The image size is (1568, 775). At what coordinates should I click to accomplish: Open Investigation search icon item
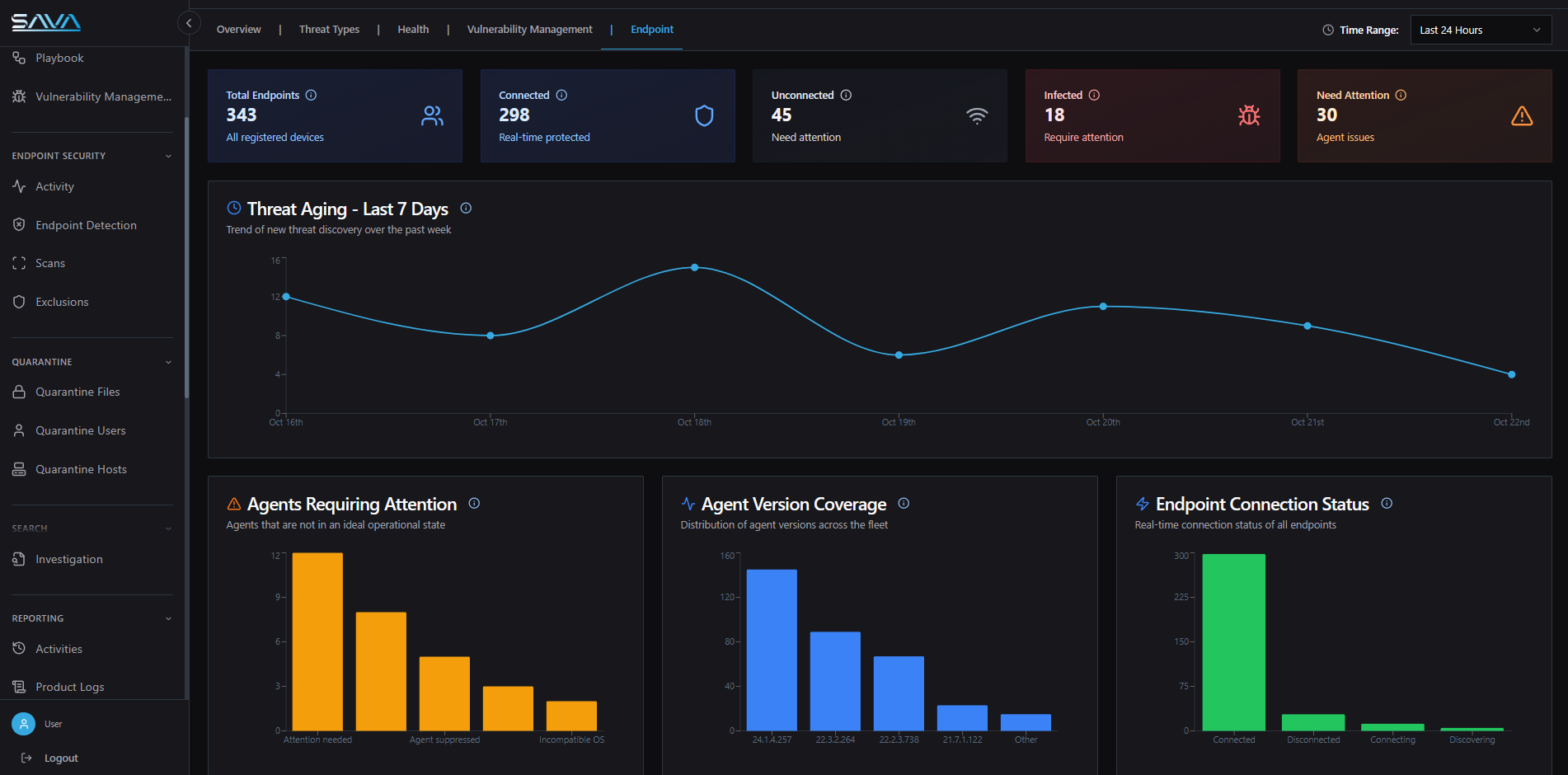click(19, 559)
